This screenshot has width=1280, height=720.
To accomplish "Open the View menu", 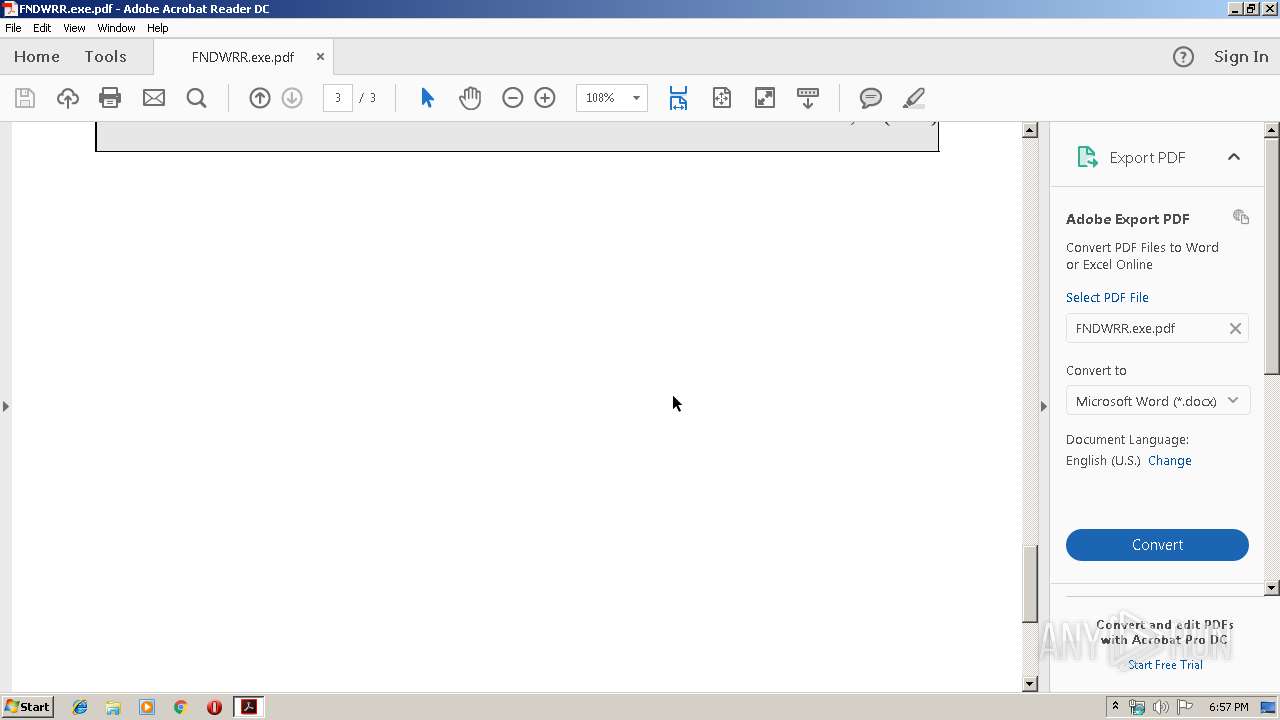I will pyautogui.click(x=75, y=28).
